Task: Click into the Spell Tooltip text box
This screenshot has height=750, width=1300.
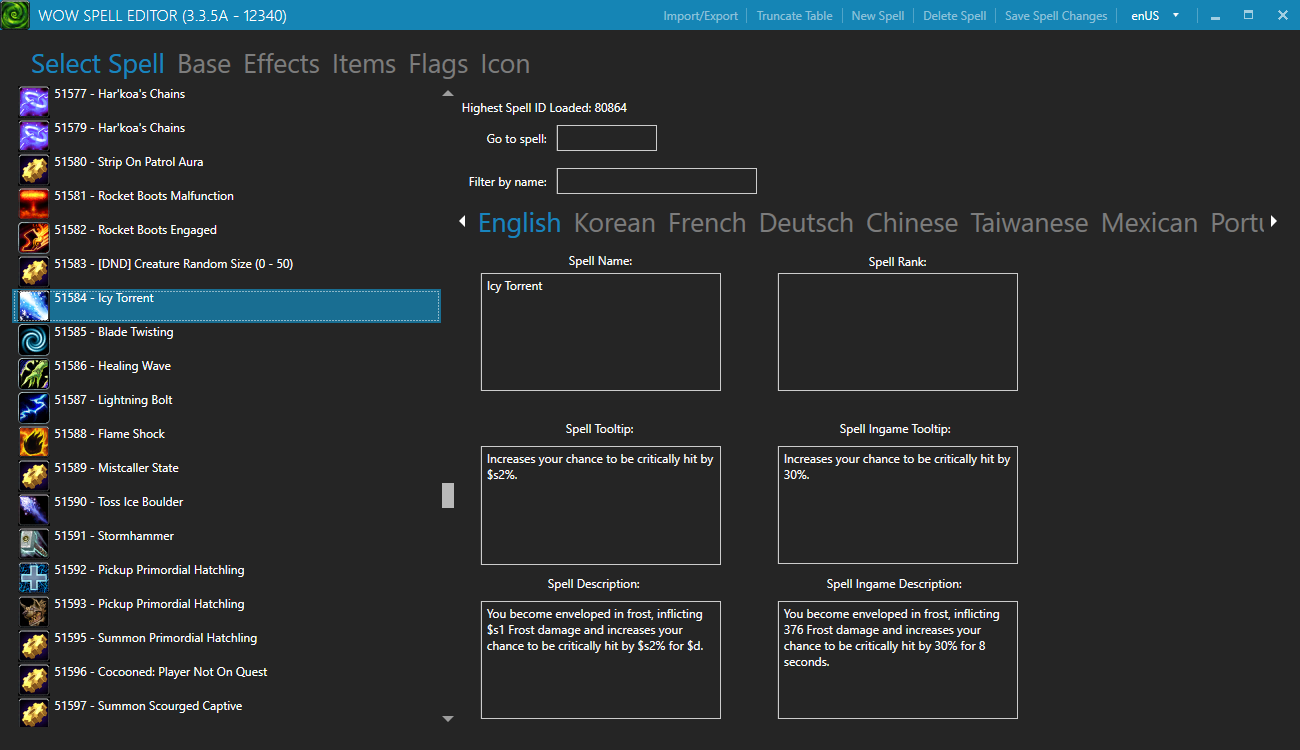Action: coord(601,505)
